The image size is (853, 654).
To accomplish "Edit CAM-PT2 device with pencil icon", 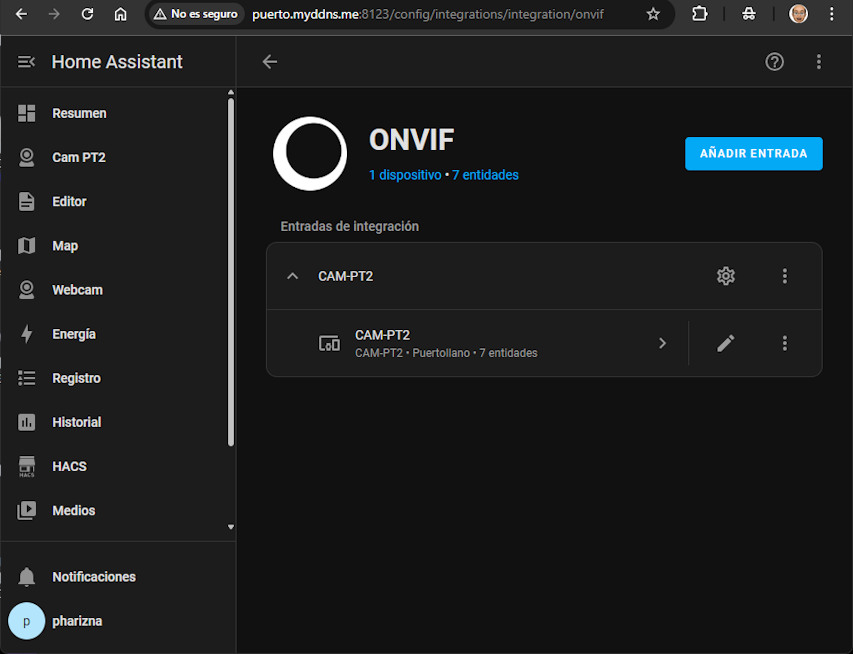I will [x=726, y=343].
